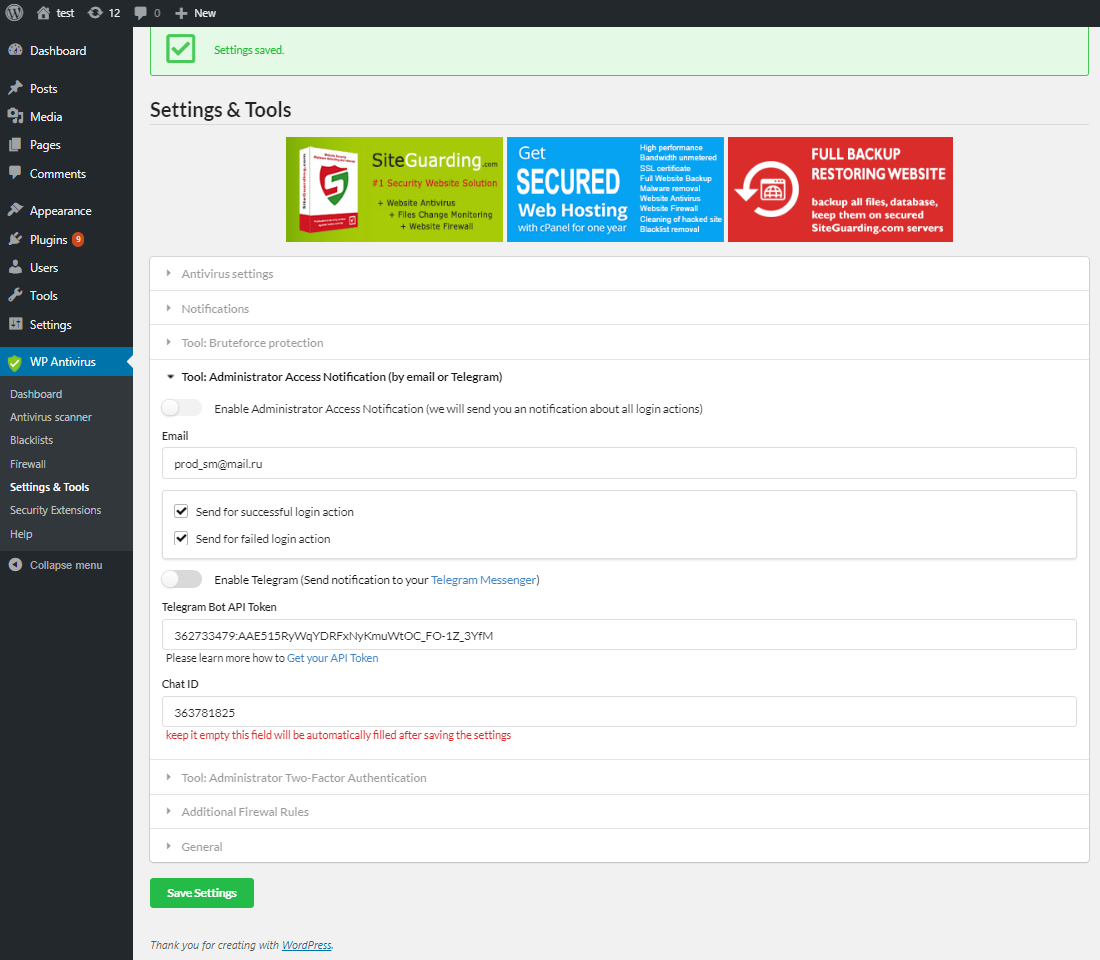Click the plus New icon
Viewport: 1100px width, 960px height.
pos(181,13)
